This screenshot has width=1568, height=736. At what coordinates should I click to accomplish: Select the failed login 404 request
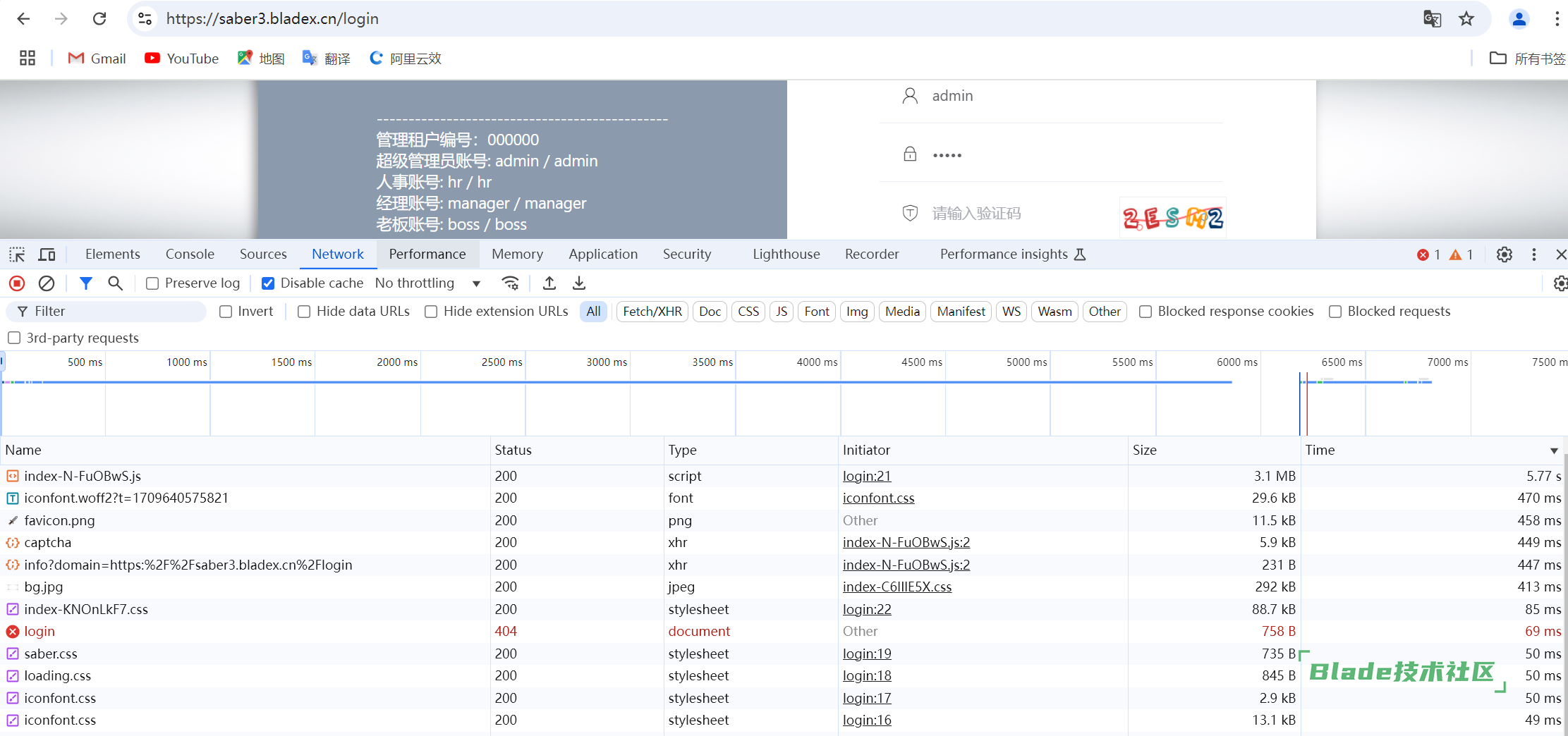(x=783, y=631)
